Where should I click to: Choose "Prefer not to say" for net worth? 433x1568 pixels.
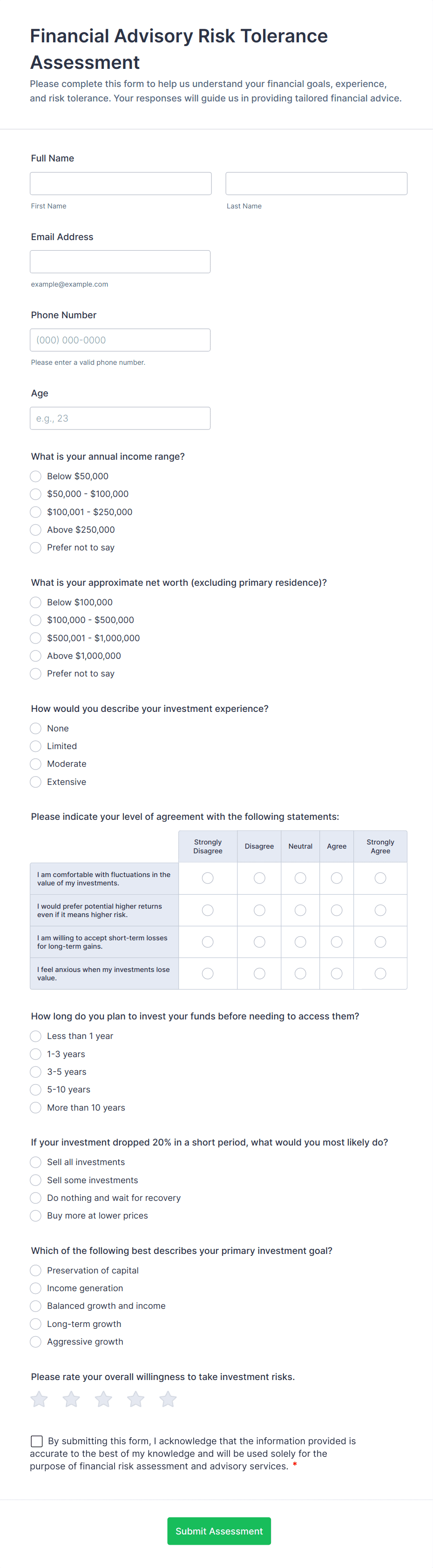coord(35,673)
